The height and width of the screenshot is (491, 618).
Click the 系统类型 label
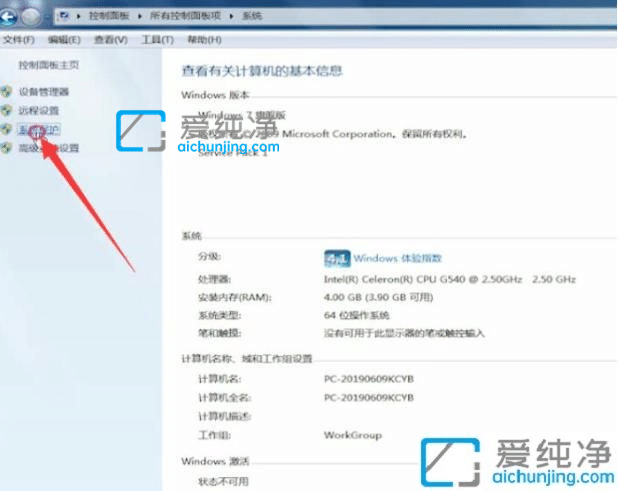(x=219, y=315)
